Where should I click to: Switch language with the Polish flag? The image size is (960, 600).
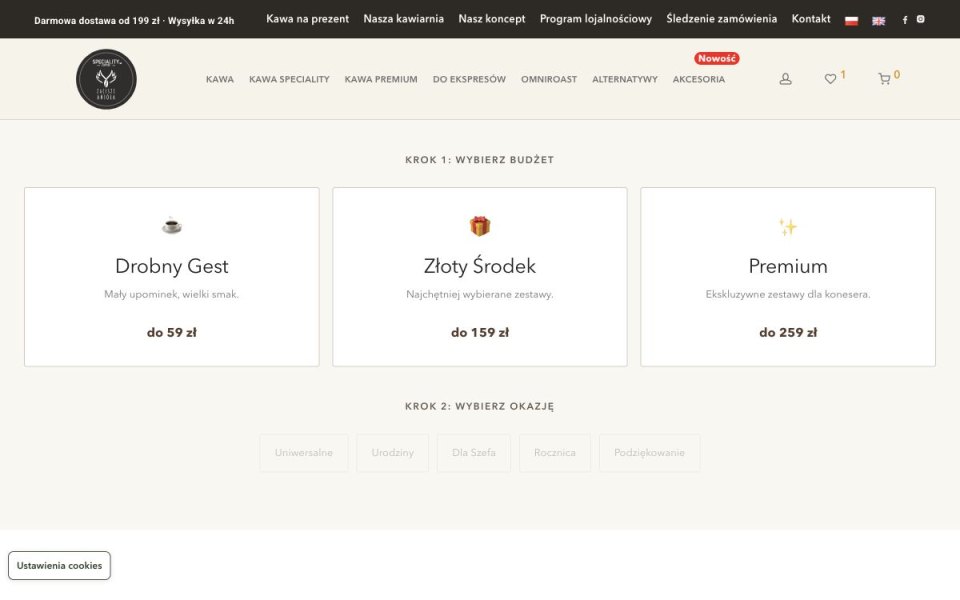[x=851, y=20]
